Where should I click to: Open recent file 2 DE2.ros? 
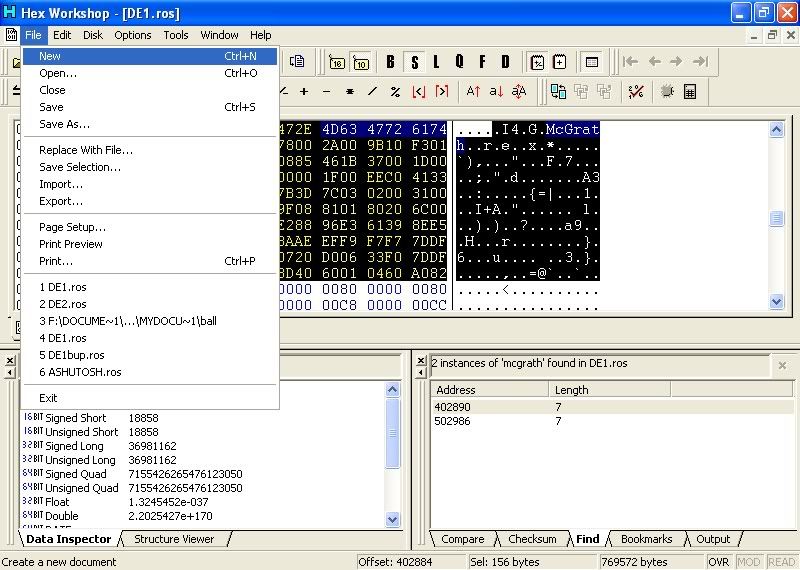pos(151,304)
